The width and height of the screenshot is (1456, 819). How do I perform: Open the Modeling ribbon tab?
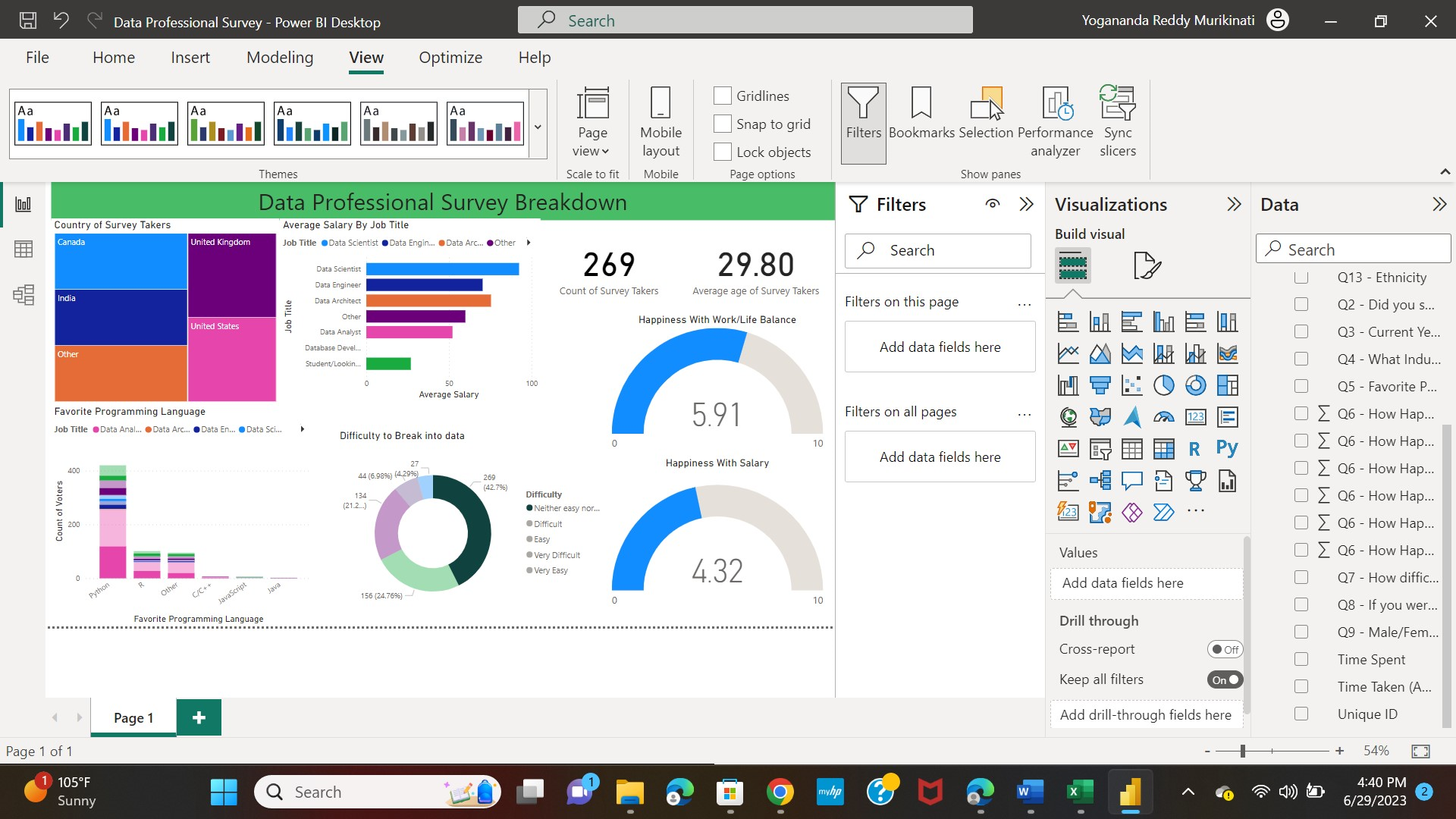[x=279, y=58]
